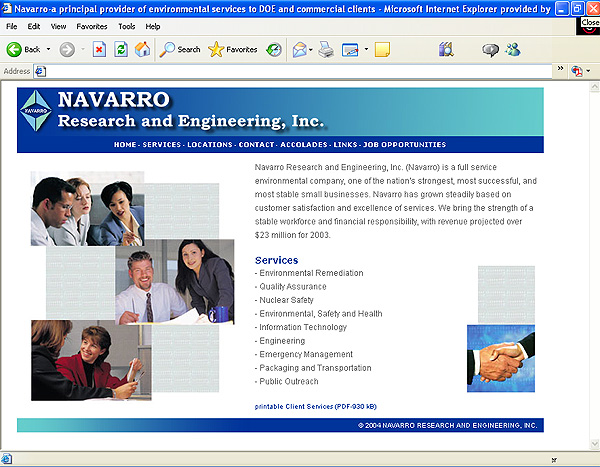Open the SERVICES navigation link

[162, 145]
